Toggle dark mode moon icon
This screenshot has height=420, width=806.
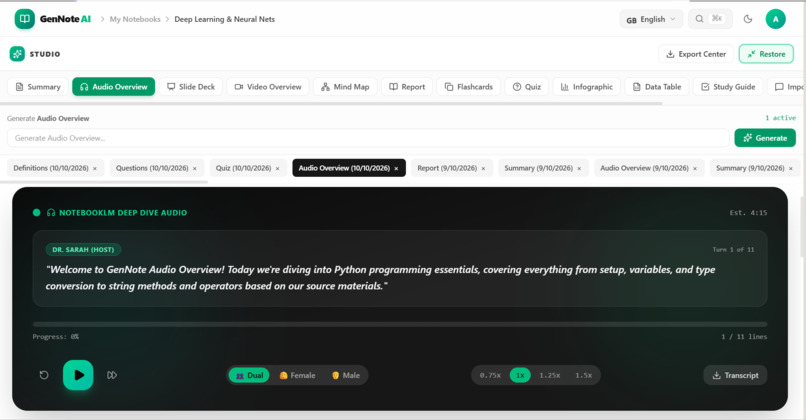pos(748,19)
